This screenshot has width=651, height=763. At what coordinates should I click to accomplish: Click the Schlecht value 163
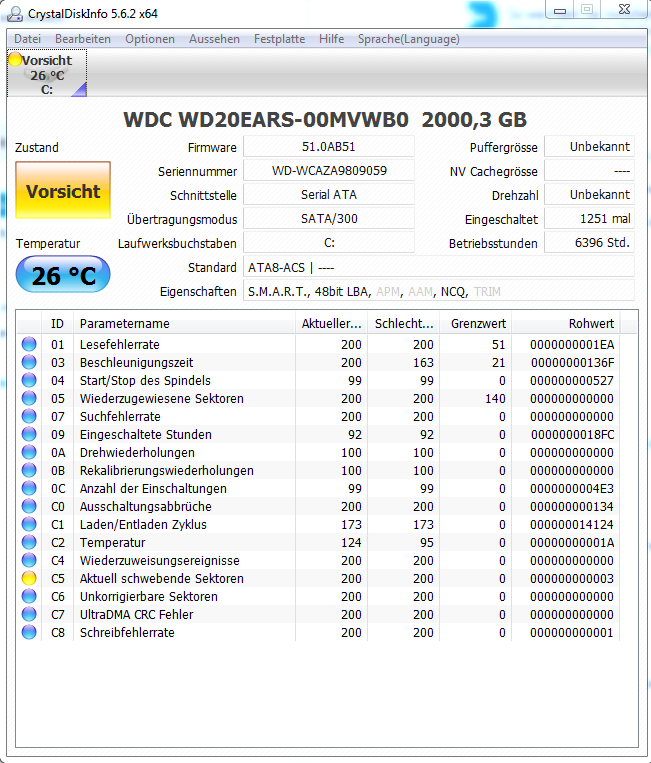click(423, 363)
